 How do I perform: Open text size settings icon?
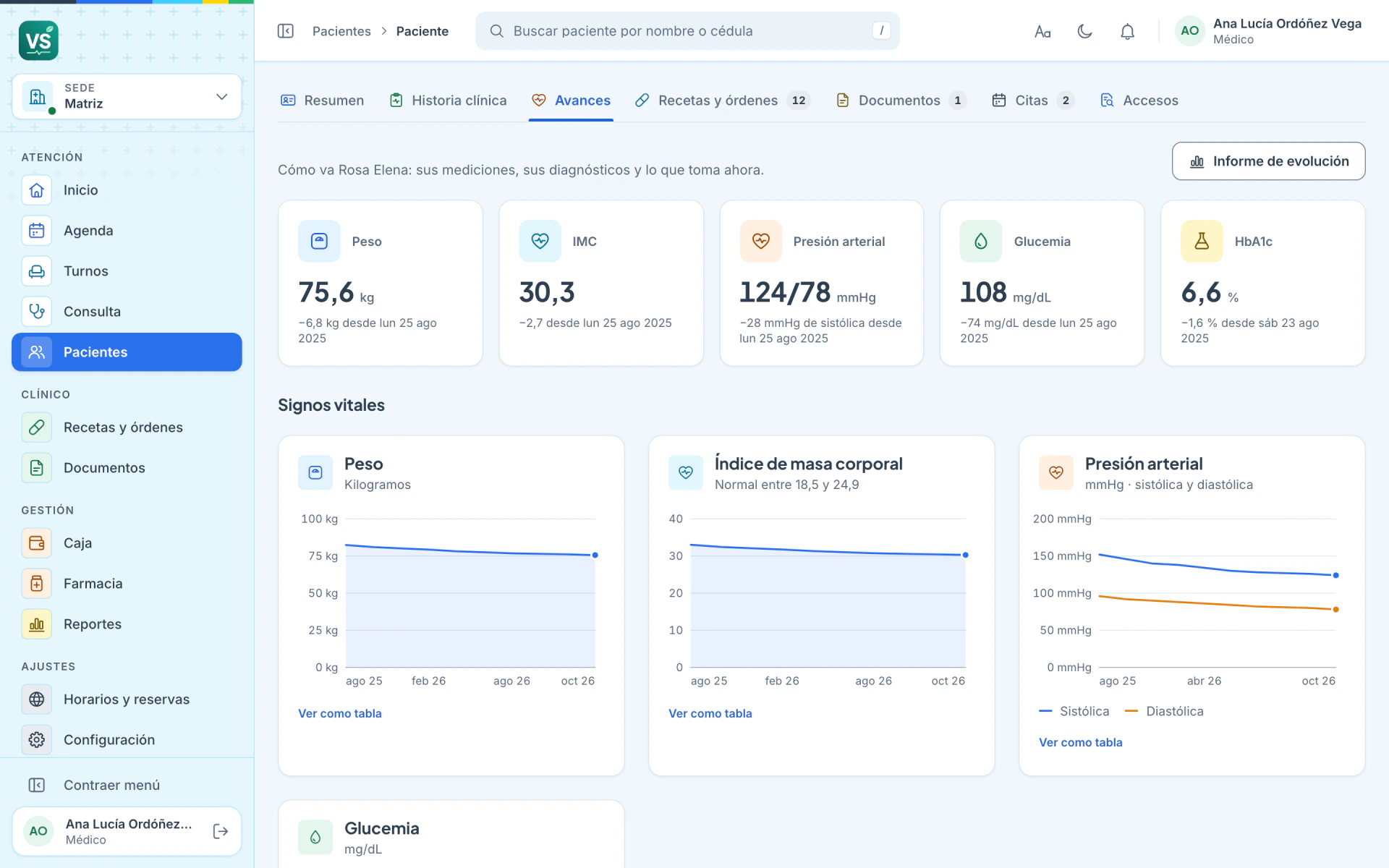tap(1042, 31)
